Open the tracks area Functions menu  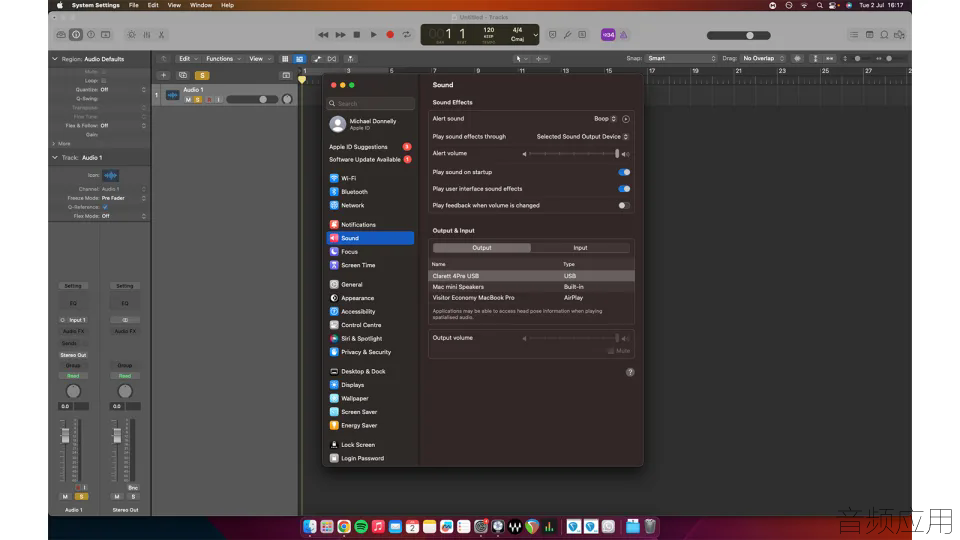tap(223, 59)
